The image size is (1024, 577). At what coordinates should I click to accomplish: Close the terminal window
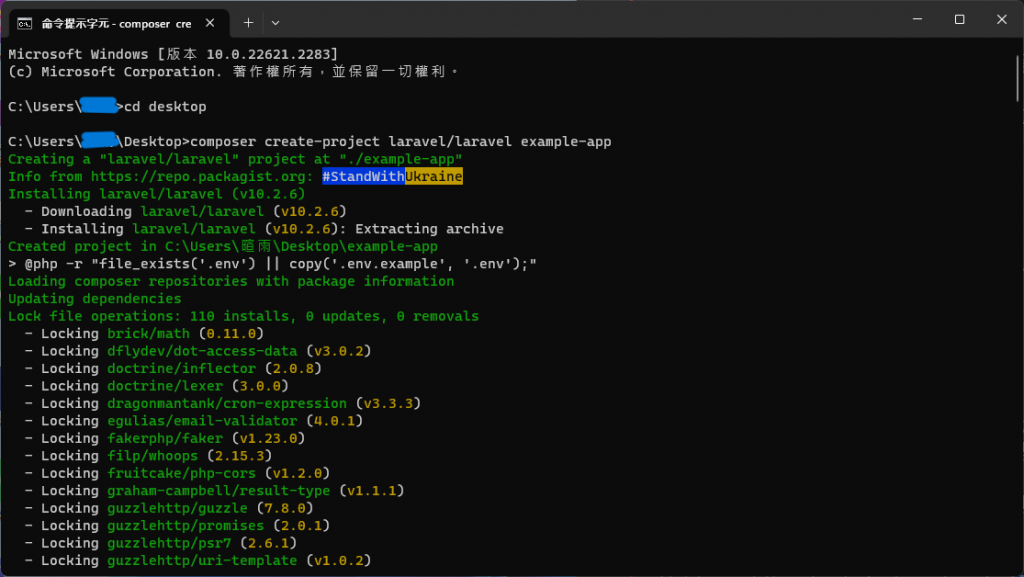click(x=1001, y=20)
